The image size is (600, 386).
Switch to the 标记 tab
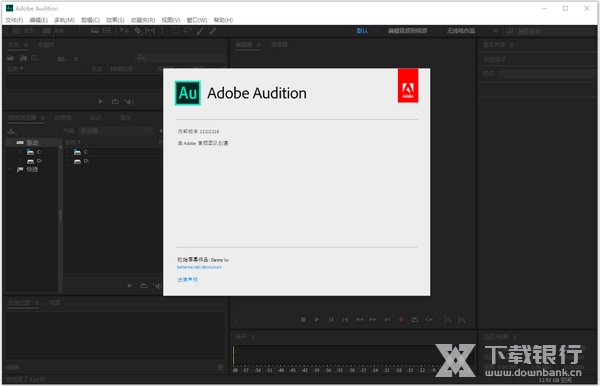click(95, 118)
